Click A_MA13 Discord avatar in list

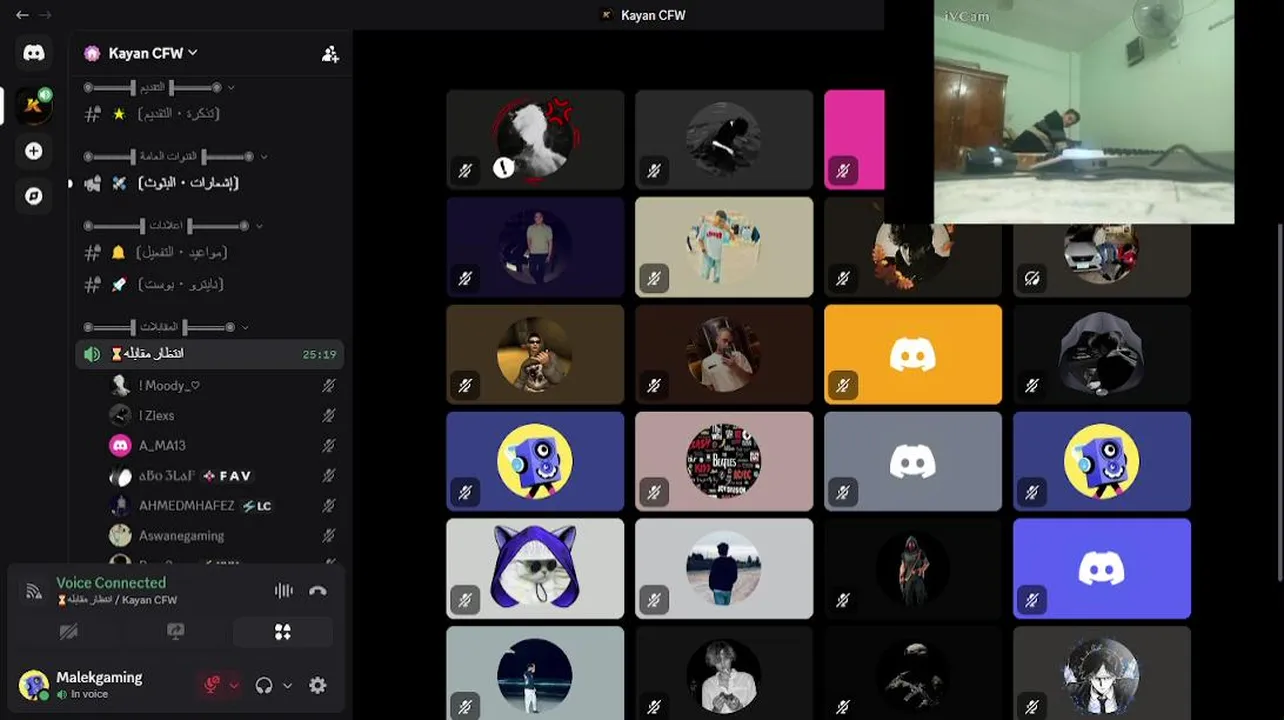point(120,445)
